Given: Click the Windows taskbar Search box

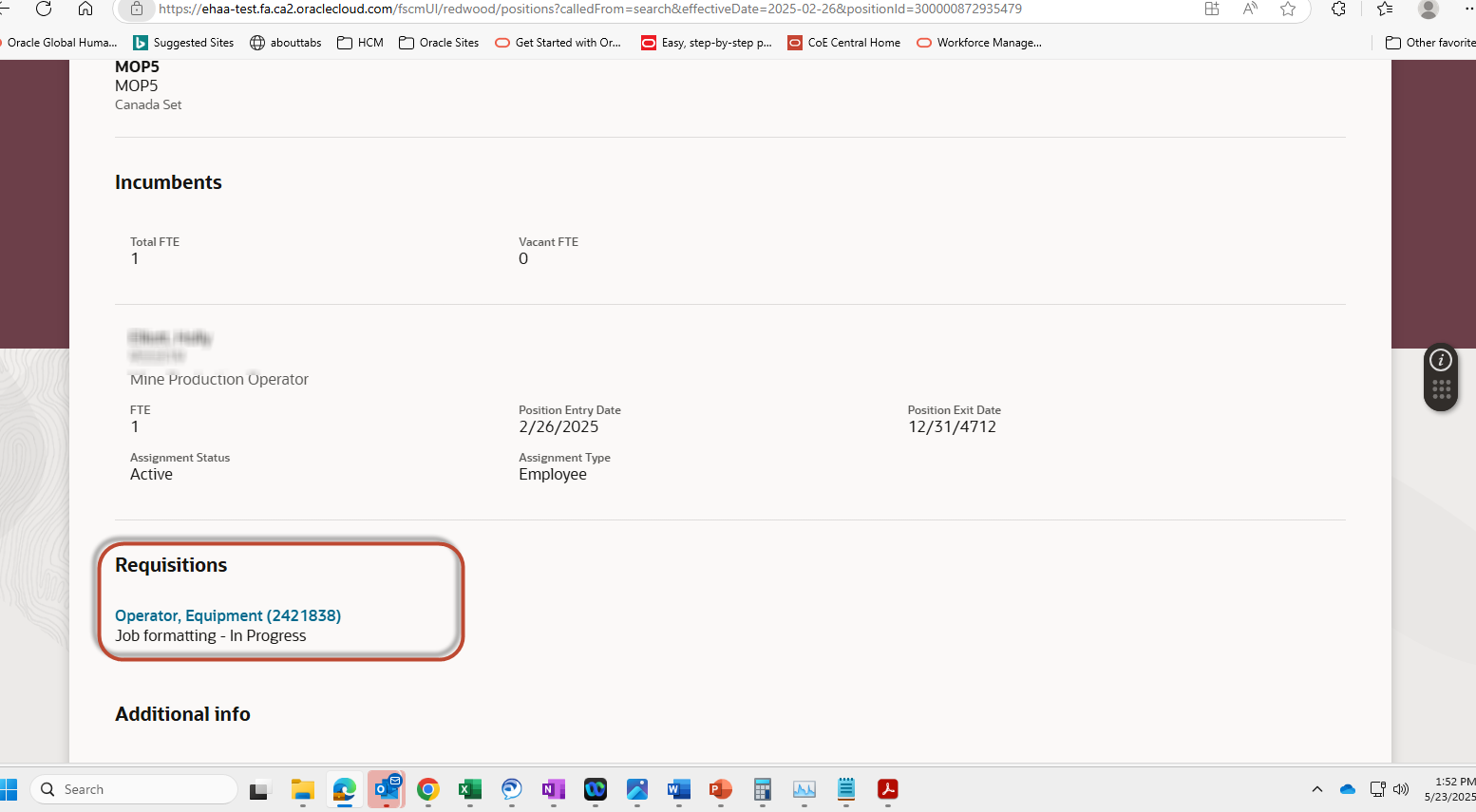Looking at the screenshot, I should (134, 789).
